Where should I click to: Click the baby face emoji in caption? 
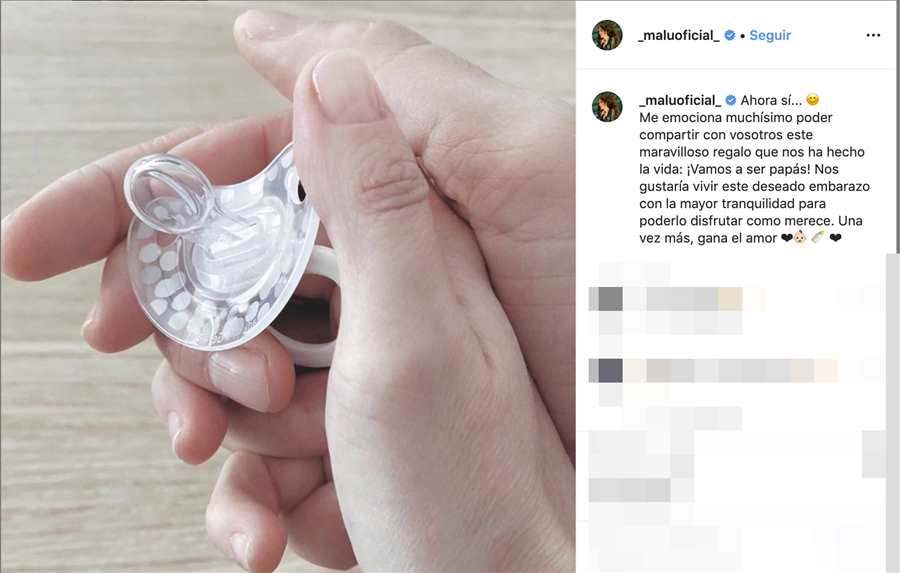click(800, 237)
